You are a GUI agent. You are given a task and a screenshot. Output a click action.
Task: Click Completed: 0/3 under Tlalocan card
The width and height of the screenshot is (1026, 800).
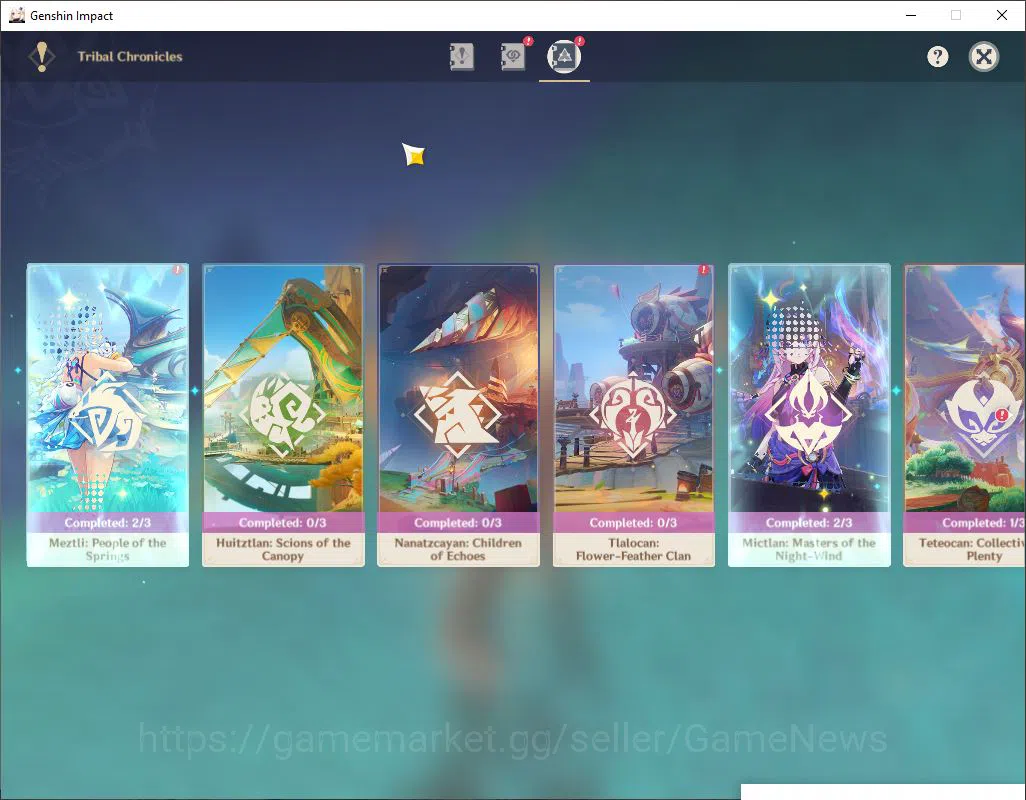point(633,523)
